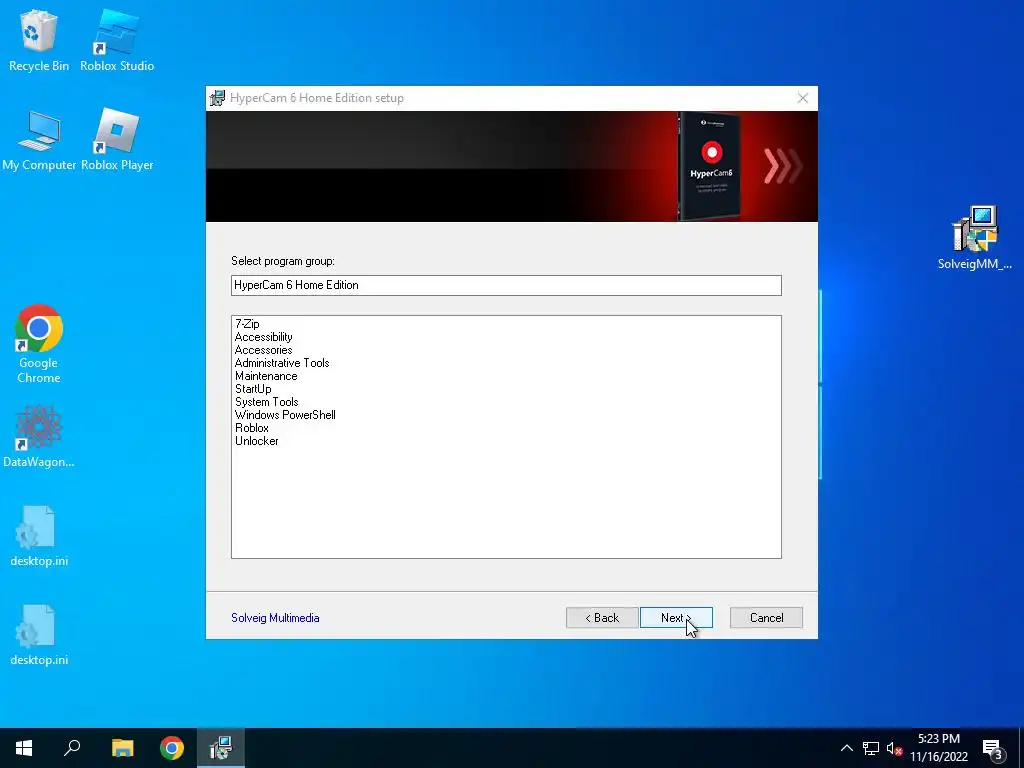
Task: Select Maintenance program group
Action: (x=266, y=376)
